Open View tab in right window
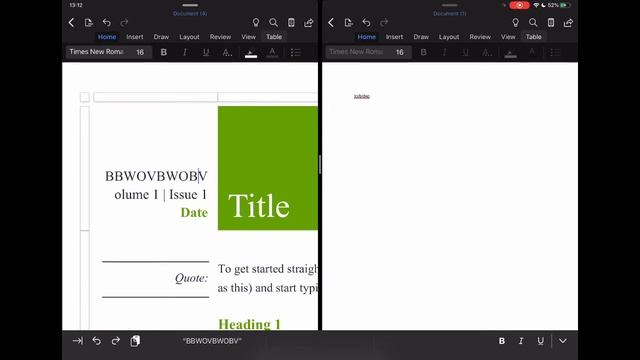The image size is (640, 360). [x=508, y=37]
